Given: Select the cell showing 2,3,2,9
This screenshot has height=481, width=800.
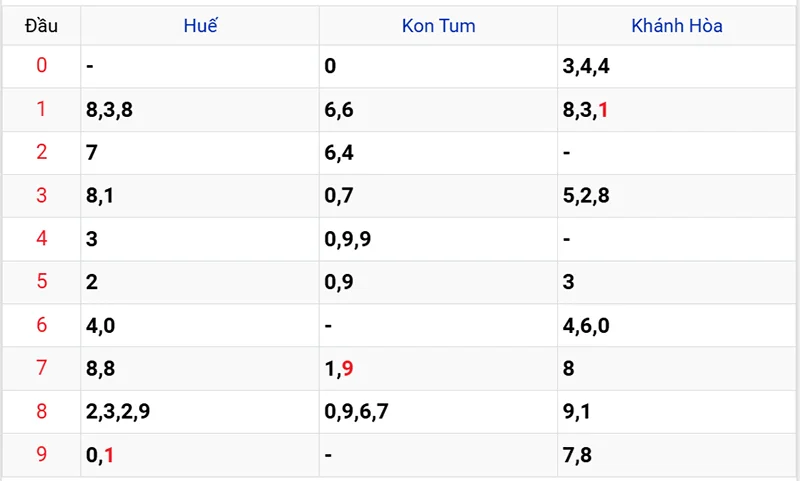Looking at the screenshot, I should [119, 411].
